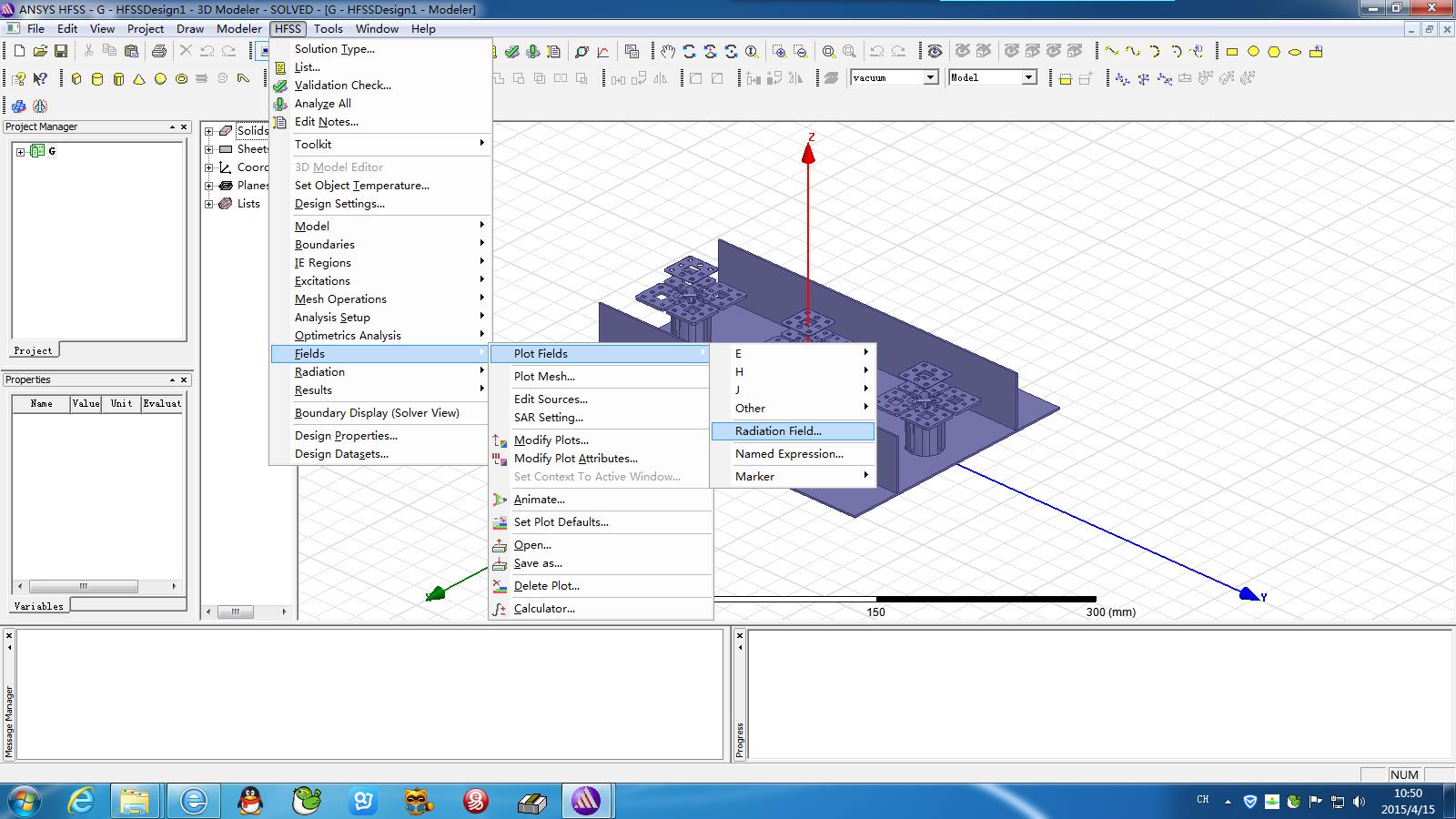Open the QQ penguin taskbar icon
1456x819 pixels.
click(x=249, y=801)
